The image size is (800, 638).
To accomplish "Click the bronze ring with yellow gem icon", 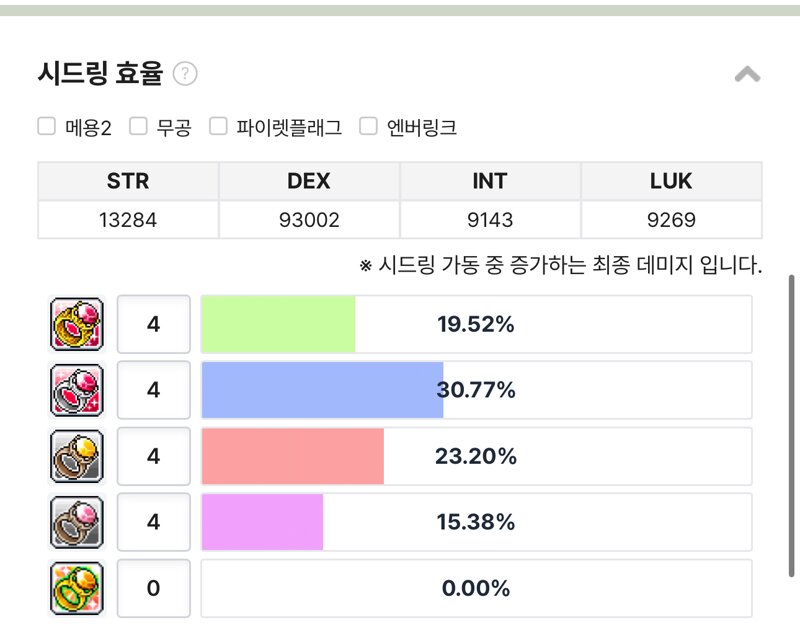I will point(77,456).
